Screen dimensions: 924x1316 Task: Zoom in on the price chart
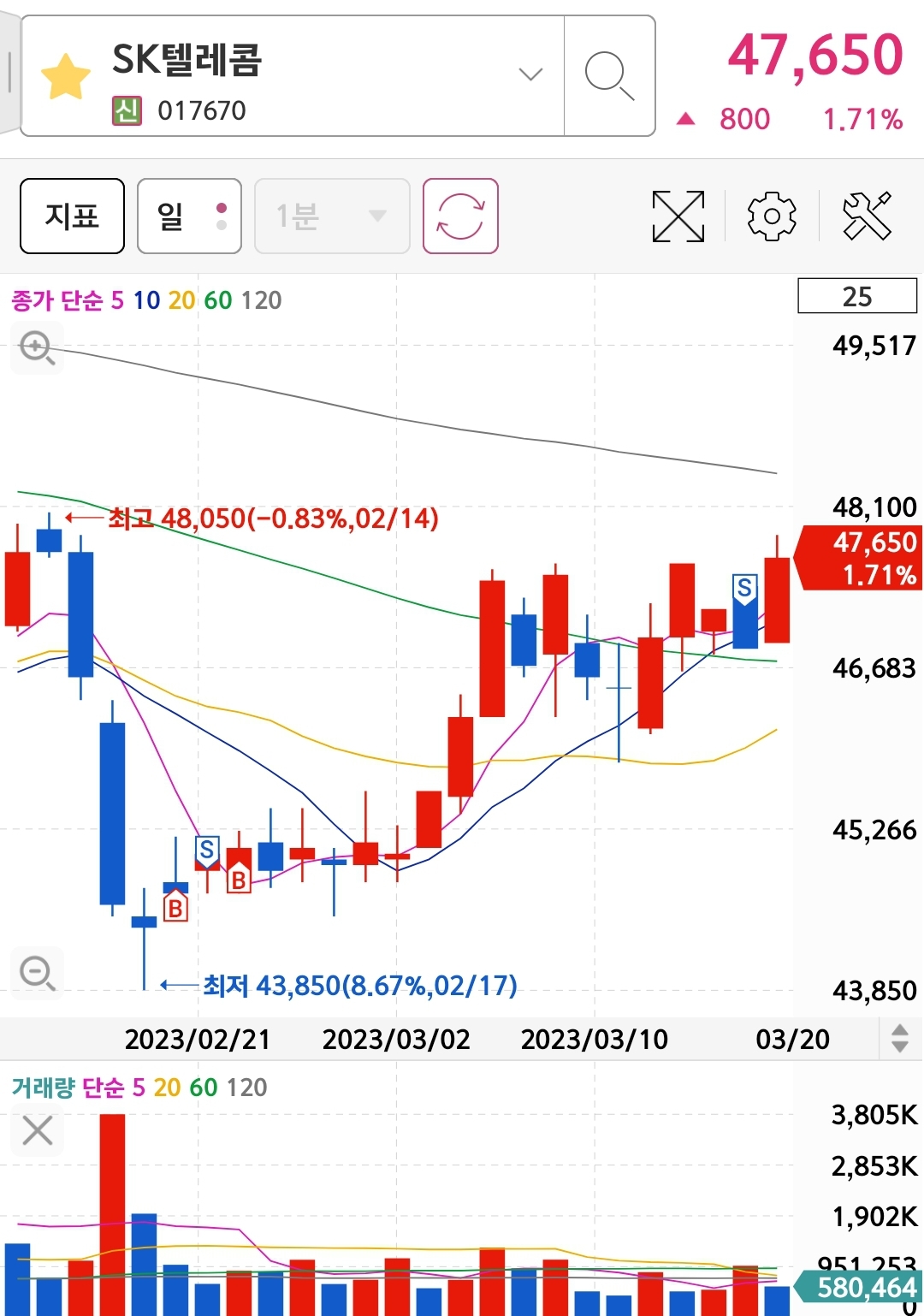[x=37, y=348]
